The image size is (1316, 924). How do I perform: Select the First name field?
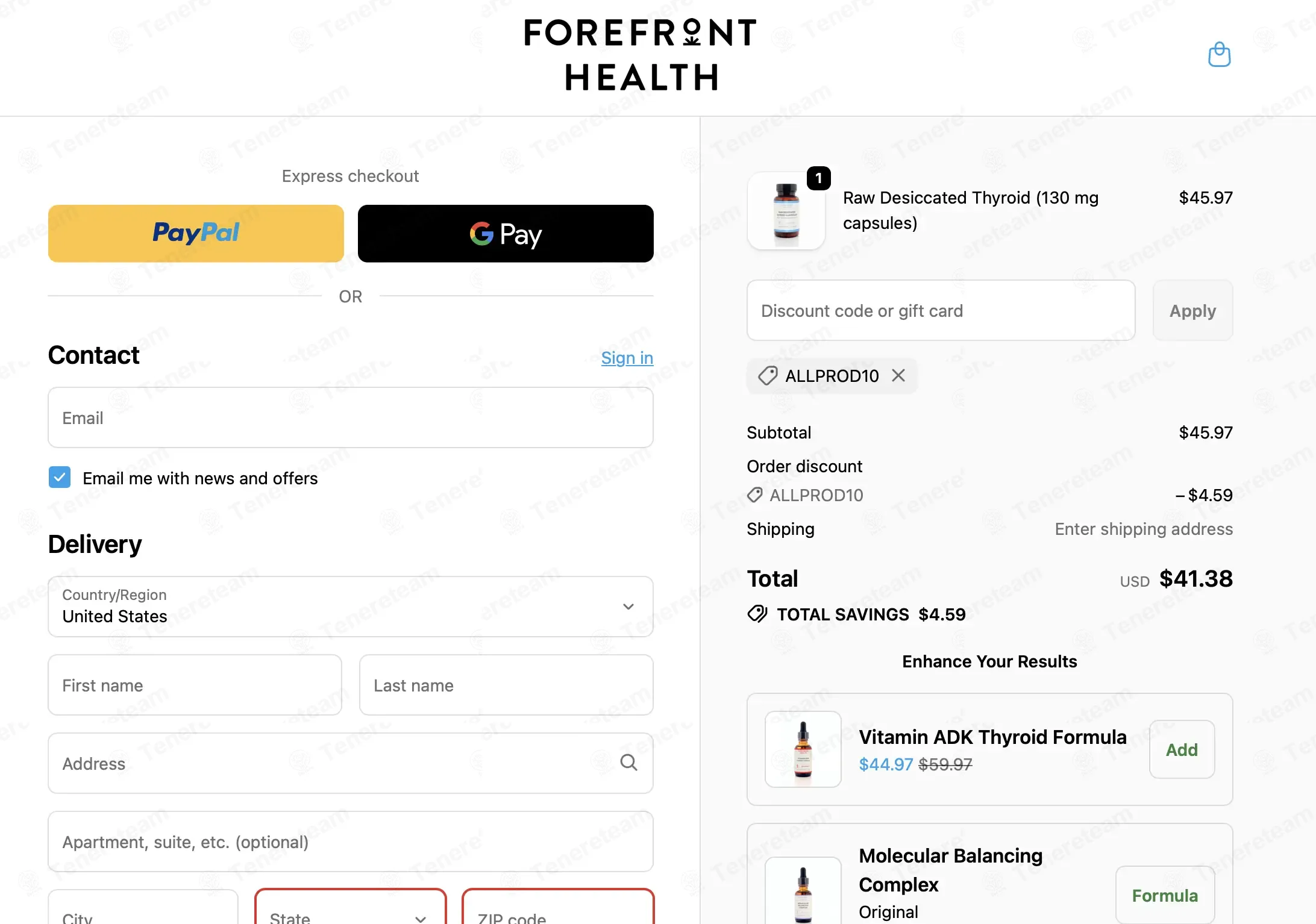click(195, 685)
